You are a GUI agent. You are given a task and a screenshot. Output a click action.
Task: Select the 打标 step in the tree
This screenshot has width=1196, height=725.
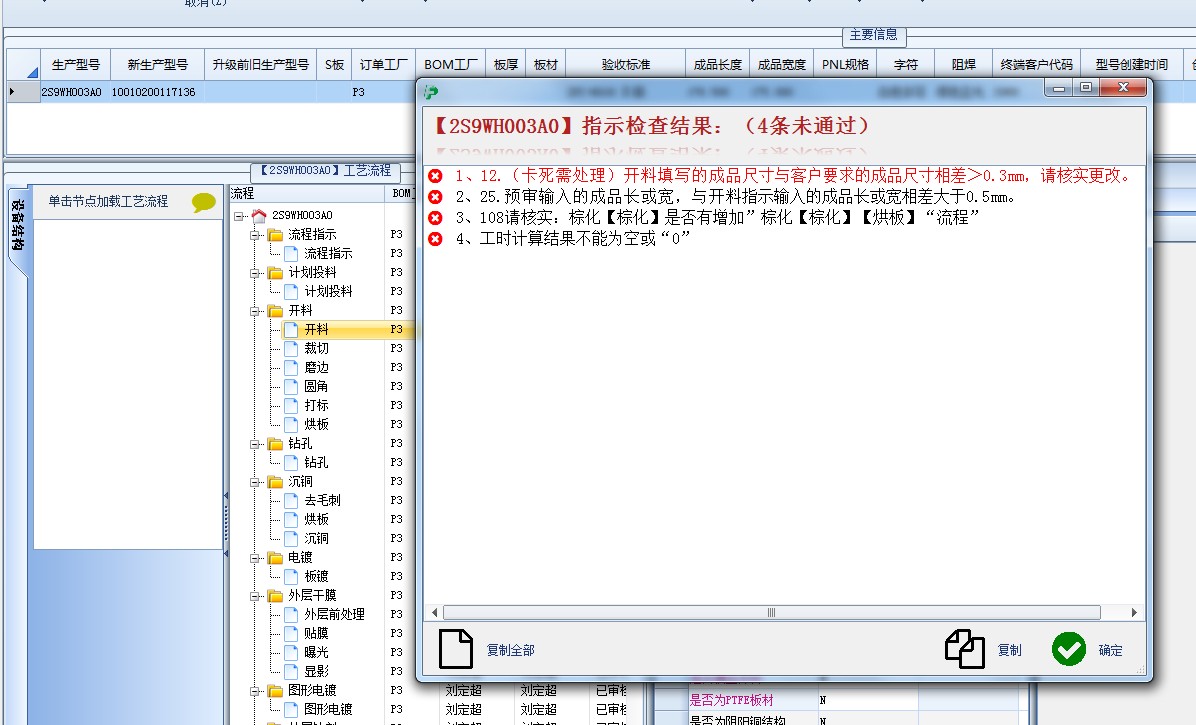point(316,406)
